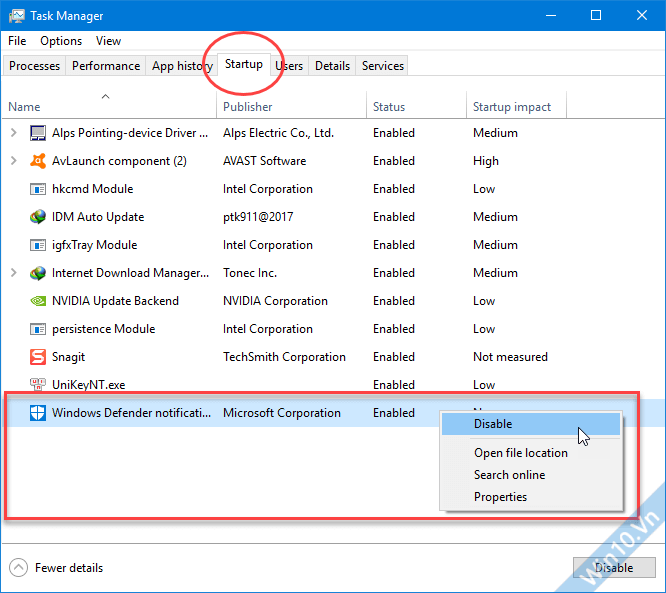Choose Search online in context menu

(x=531, y=475)
